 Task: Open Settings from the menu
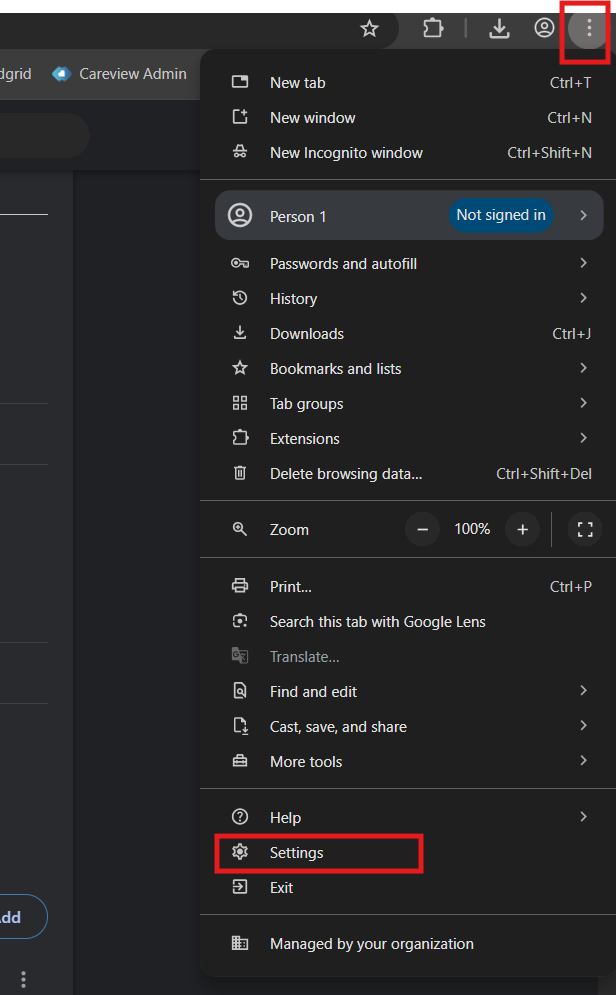297,853
